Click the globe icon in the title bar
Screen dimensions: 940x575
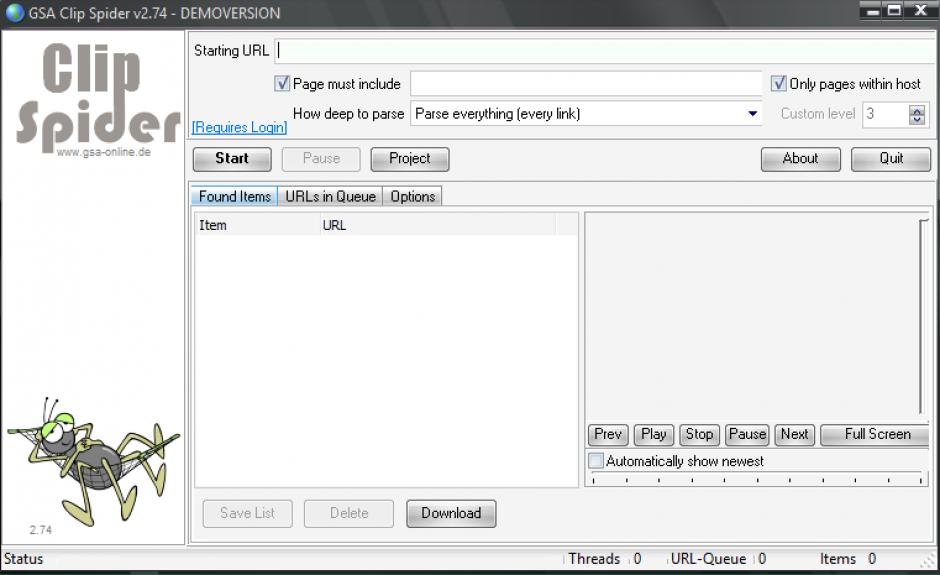click(14, 13)
